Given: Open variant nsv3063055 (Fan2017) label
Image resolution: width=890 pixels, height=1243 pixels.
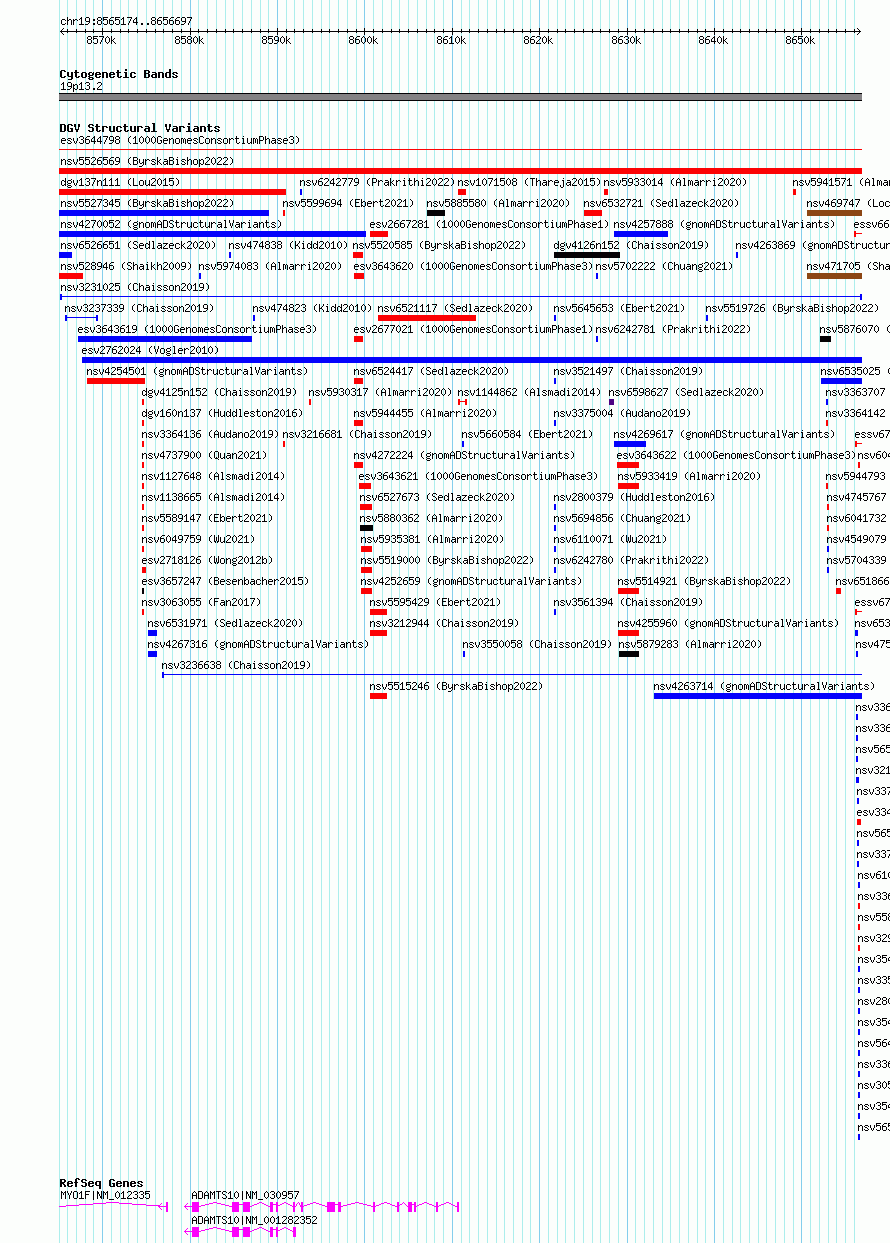Looking at the screenshot, I should (201, 603).
